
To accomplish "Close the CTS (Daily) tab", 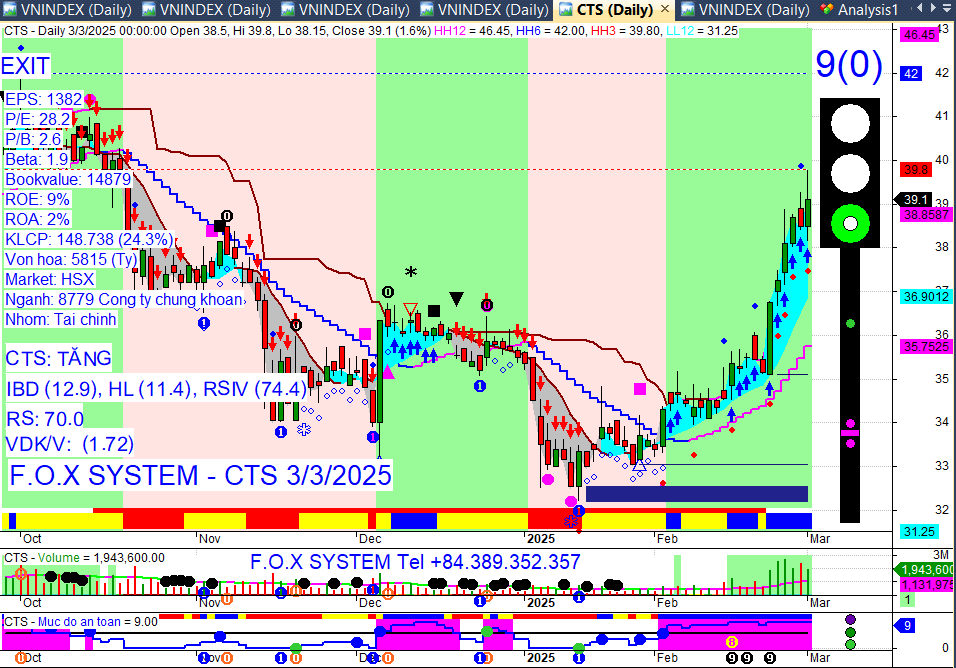I will (665, 9).
